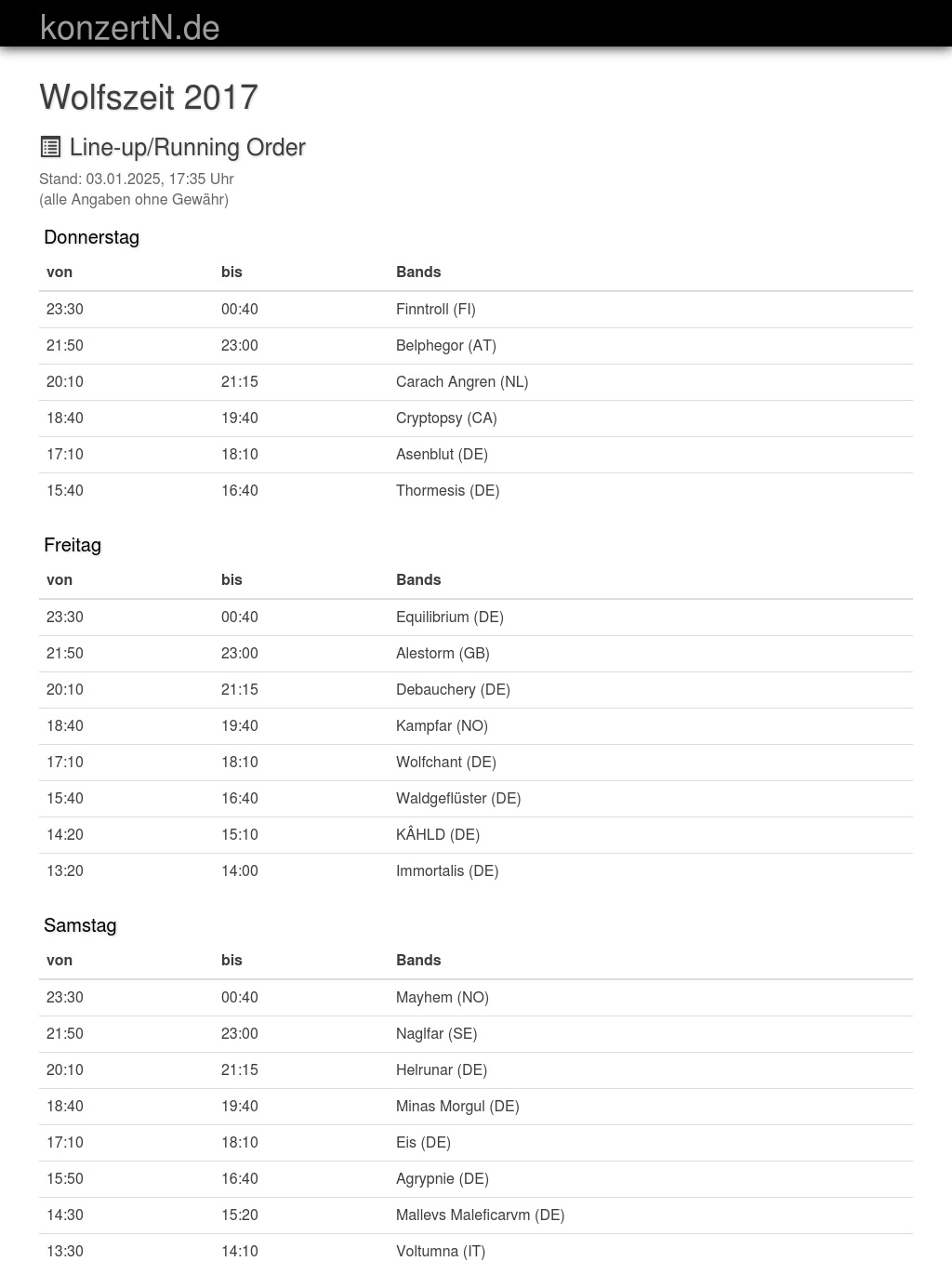Click the KÂHLD (DE) entry
This screenshot has width=952, height=1288.
[437, 834]
